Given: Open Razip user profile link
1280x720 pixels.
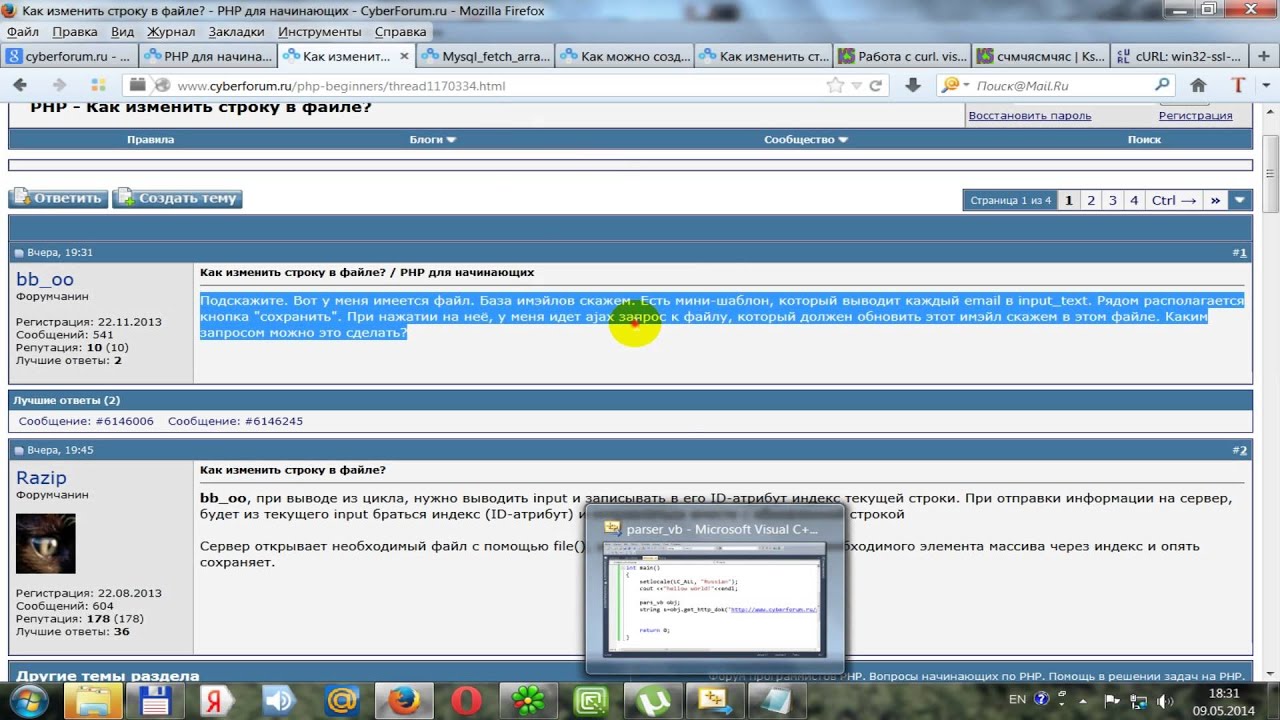Looking at the screenshot, I should pos(41,478).
